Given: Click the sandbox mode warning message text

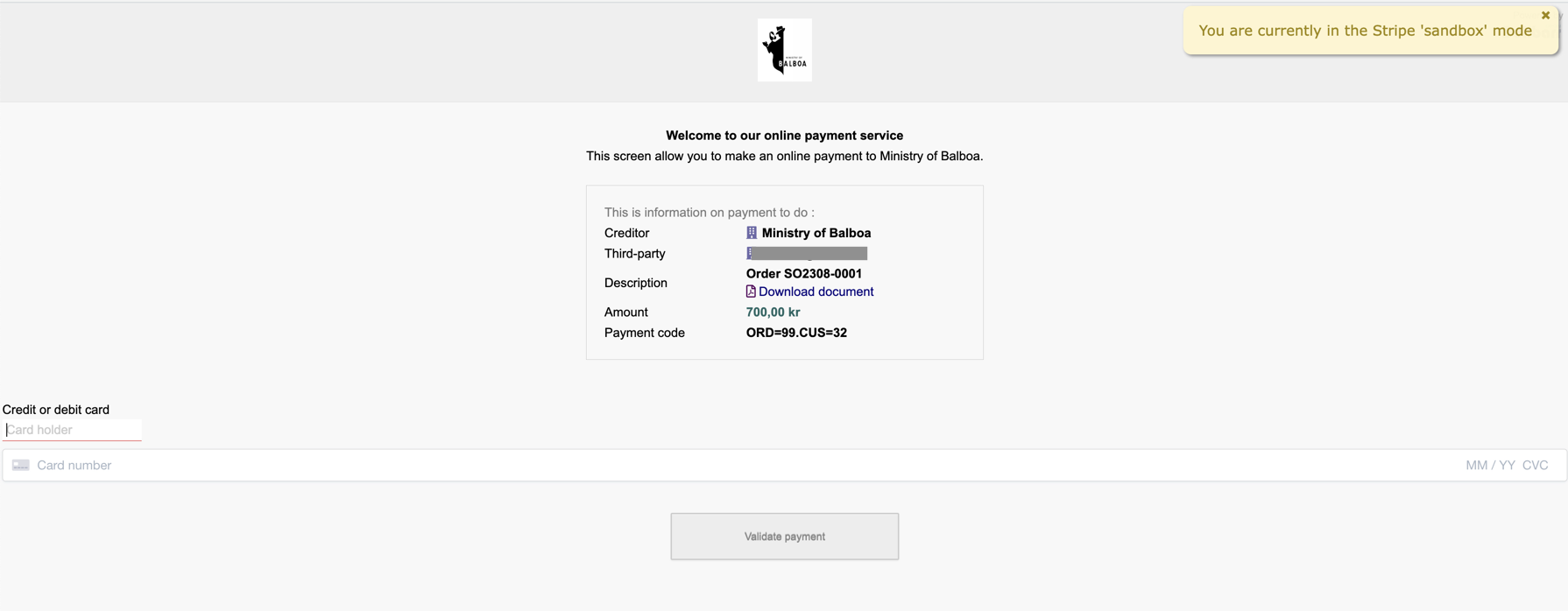Looking at the screenshot, I should click(x=1365, y=31).
